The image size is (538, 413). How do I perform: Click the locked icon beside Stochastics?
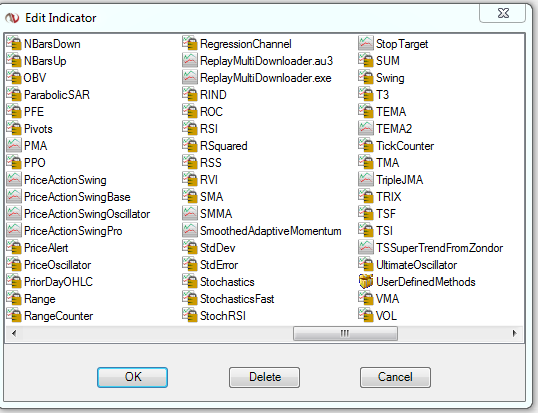(x=190, y=282)
